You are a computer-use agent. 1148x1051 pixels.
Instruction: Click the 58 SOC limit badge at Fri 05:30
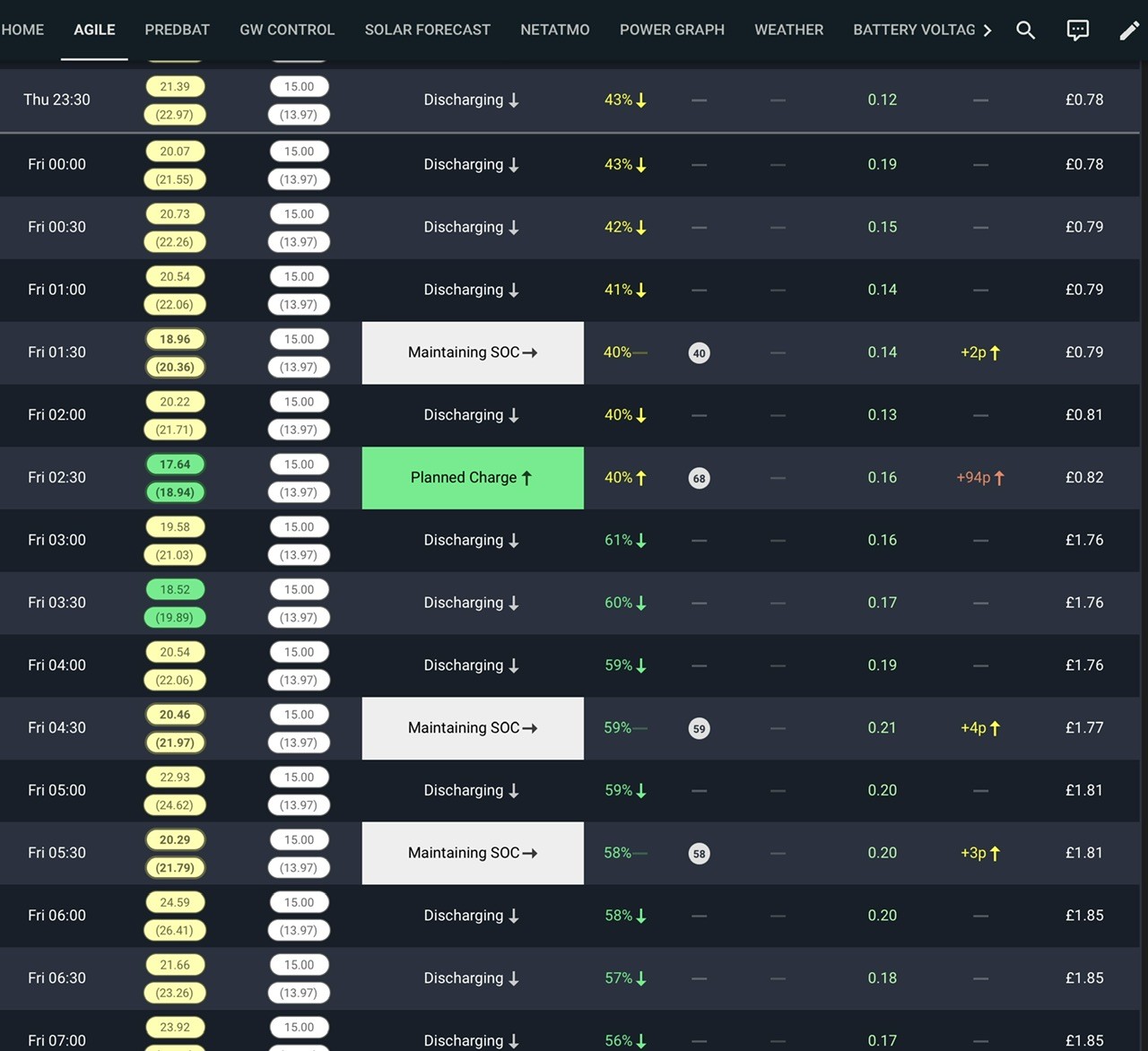click(x=699, y=854)
